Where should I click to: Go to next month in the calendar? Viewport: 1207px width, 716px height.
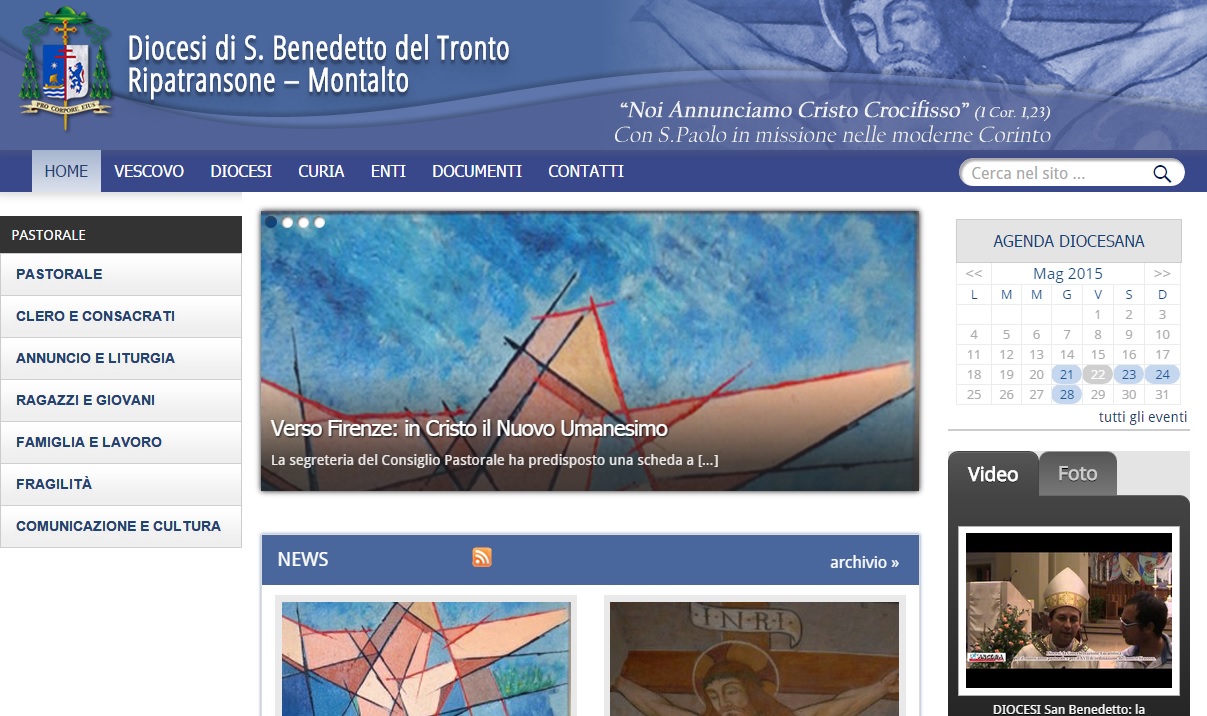coord(1161,273)
